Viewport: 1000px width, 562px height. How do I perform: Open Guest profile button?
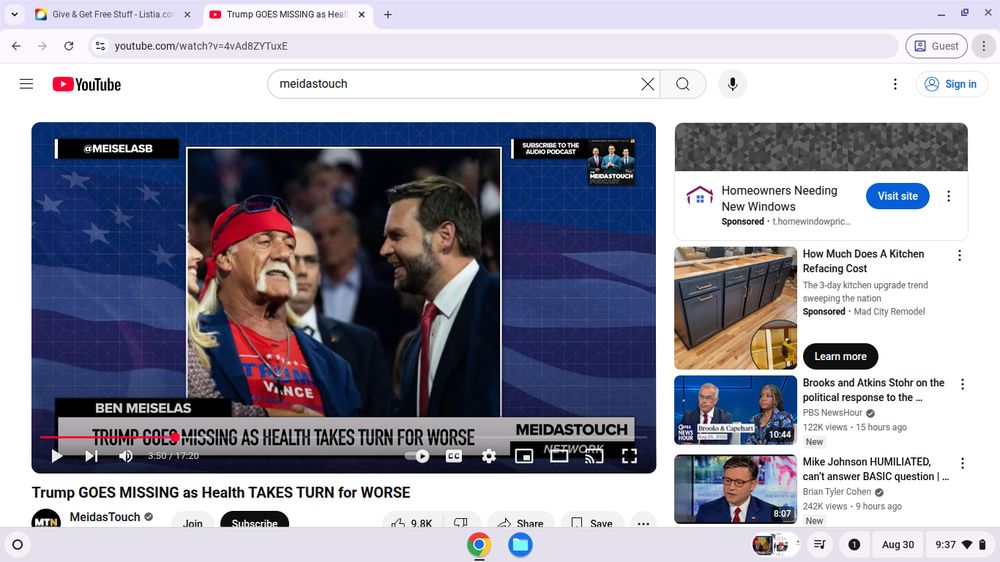click(936, 46)
